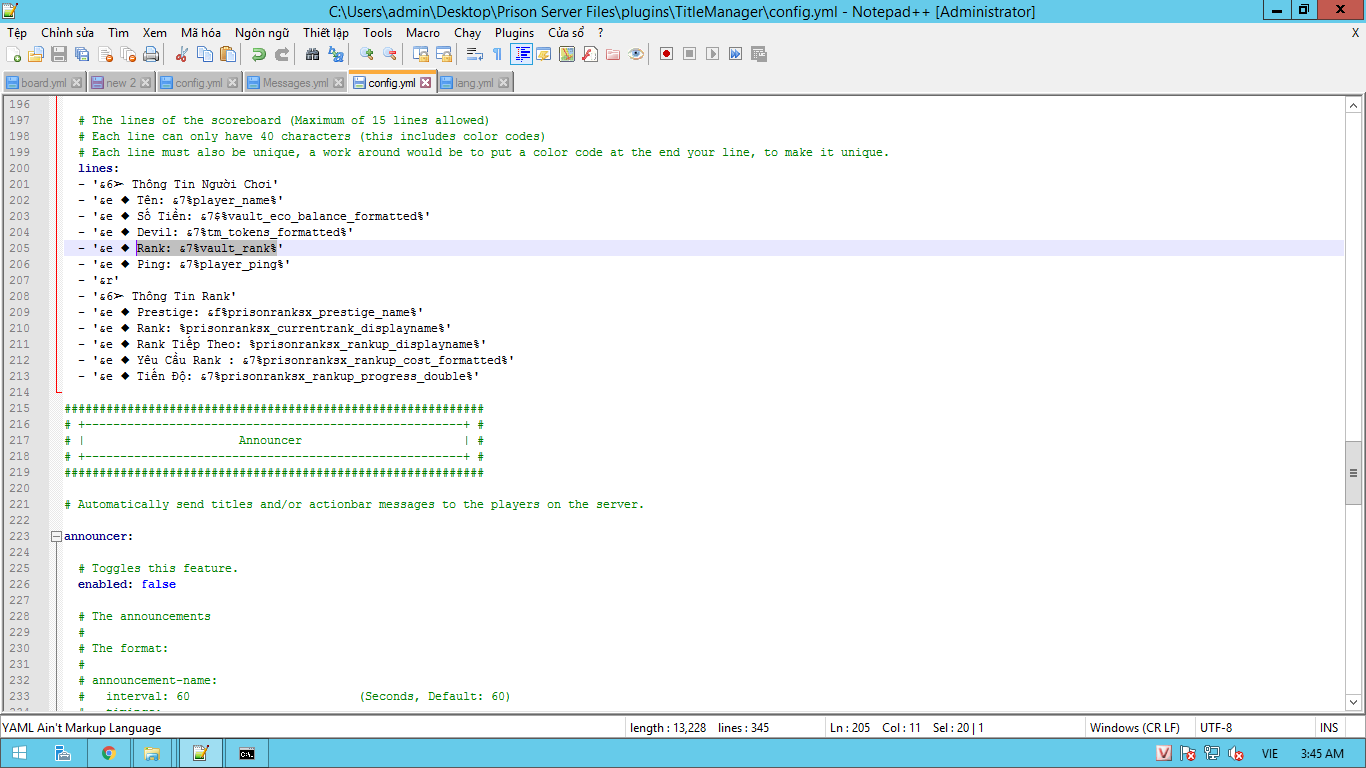The height and width of the screenshot is (768, 1366).
Task: Click UTF-8 encoding in status bar
Action: (x=1216, y=728)
